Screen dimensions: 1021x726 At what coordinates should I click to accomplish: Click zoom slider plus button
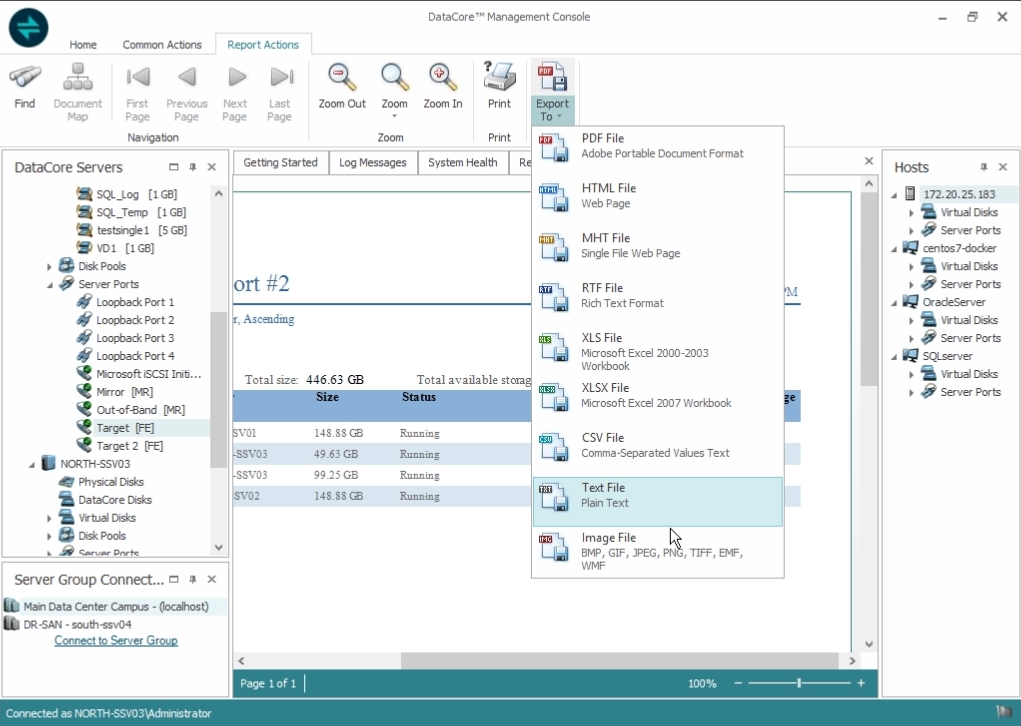(861, 683)
